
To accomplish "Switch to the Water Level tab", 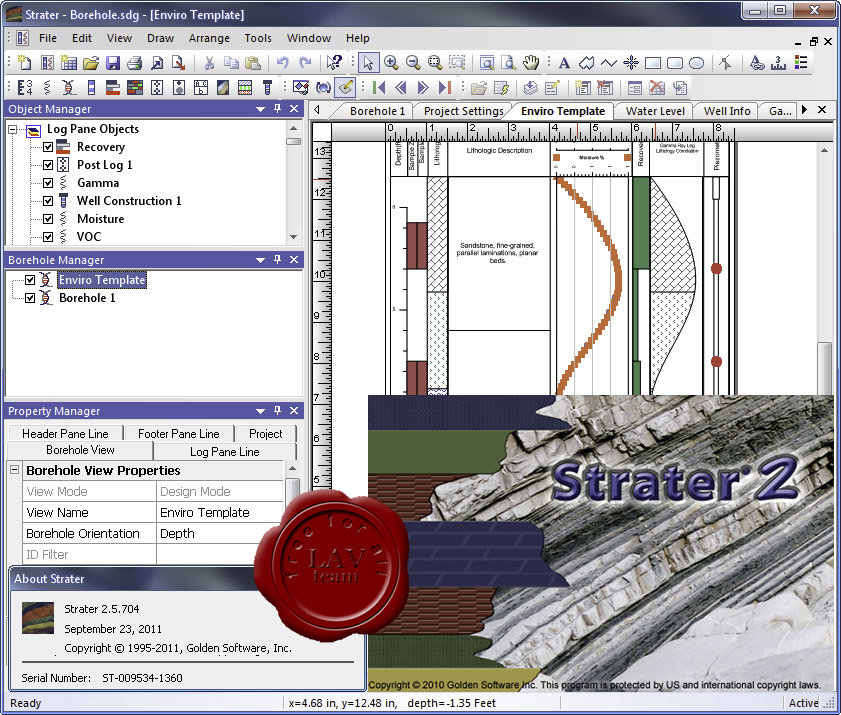I will (655, 111).
